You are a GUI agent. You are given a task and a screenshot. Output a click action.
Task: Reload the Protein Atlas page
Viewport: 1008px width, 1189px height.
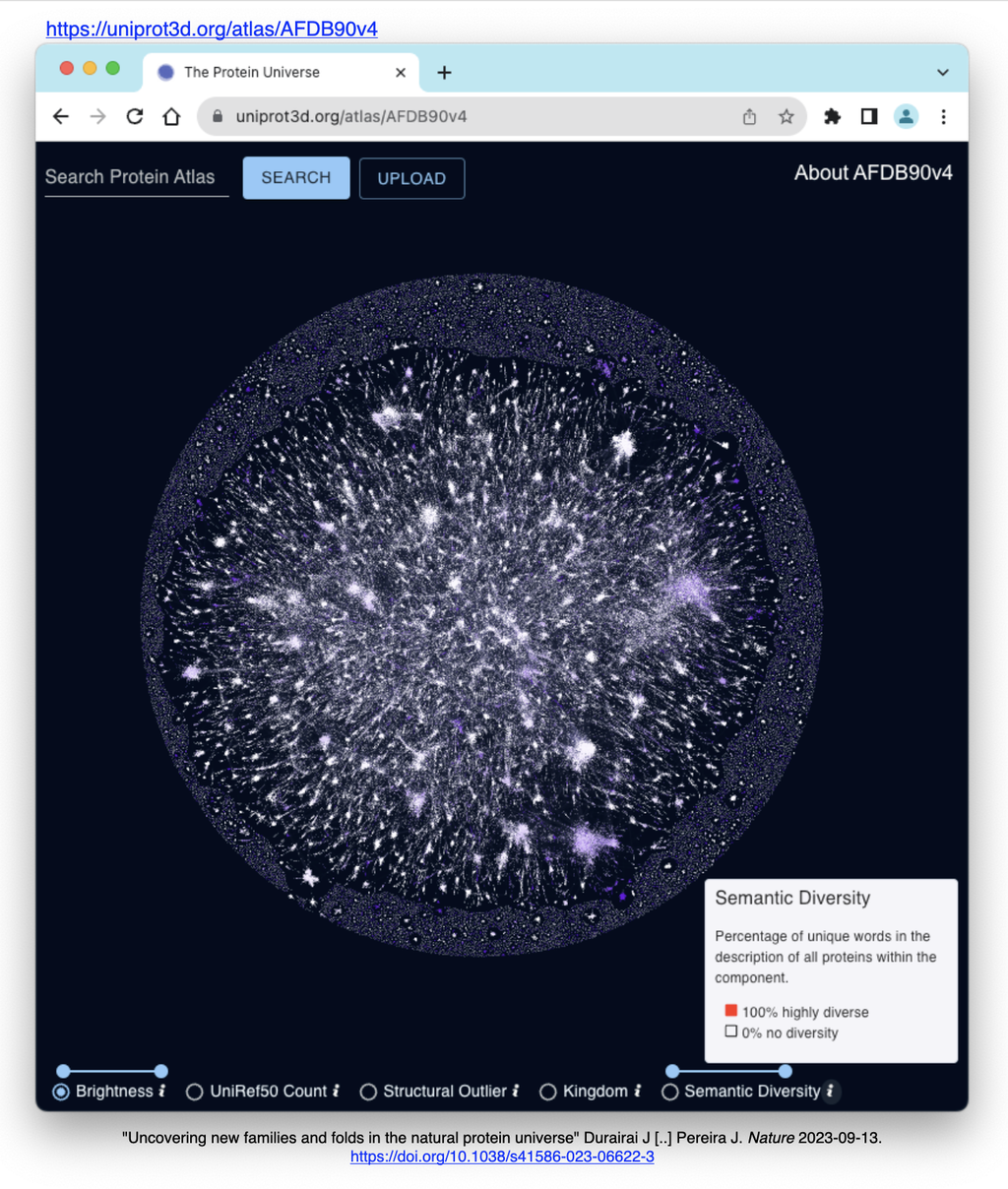tap(135, 116)
